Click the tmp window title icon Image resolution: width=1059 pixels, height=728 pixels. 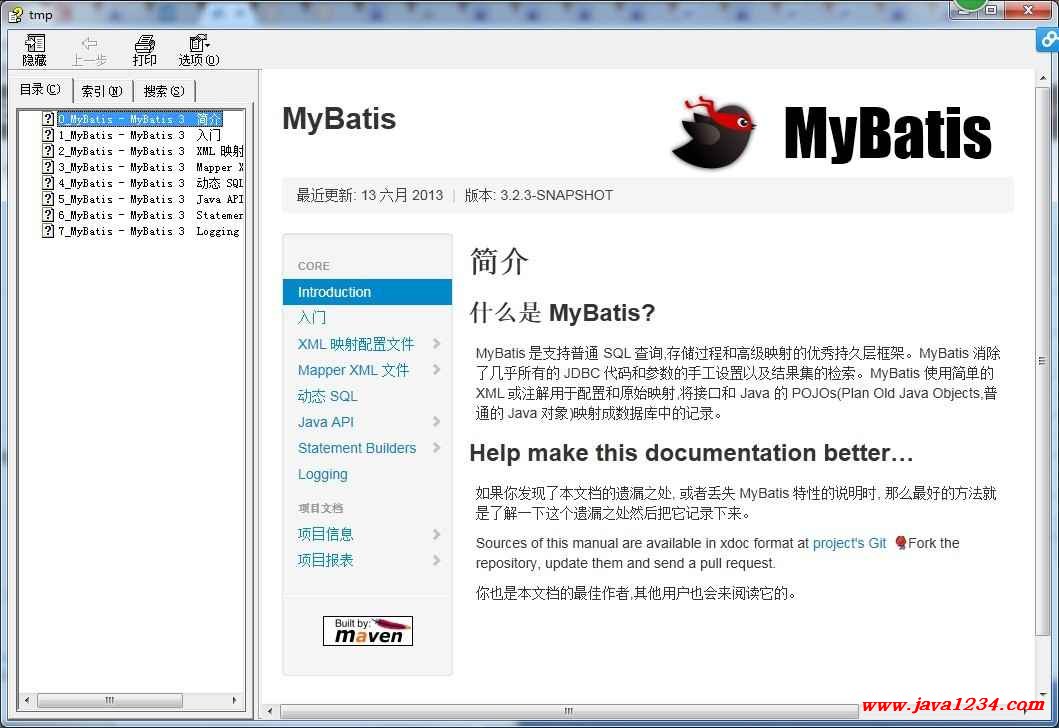15,14
